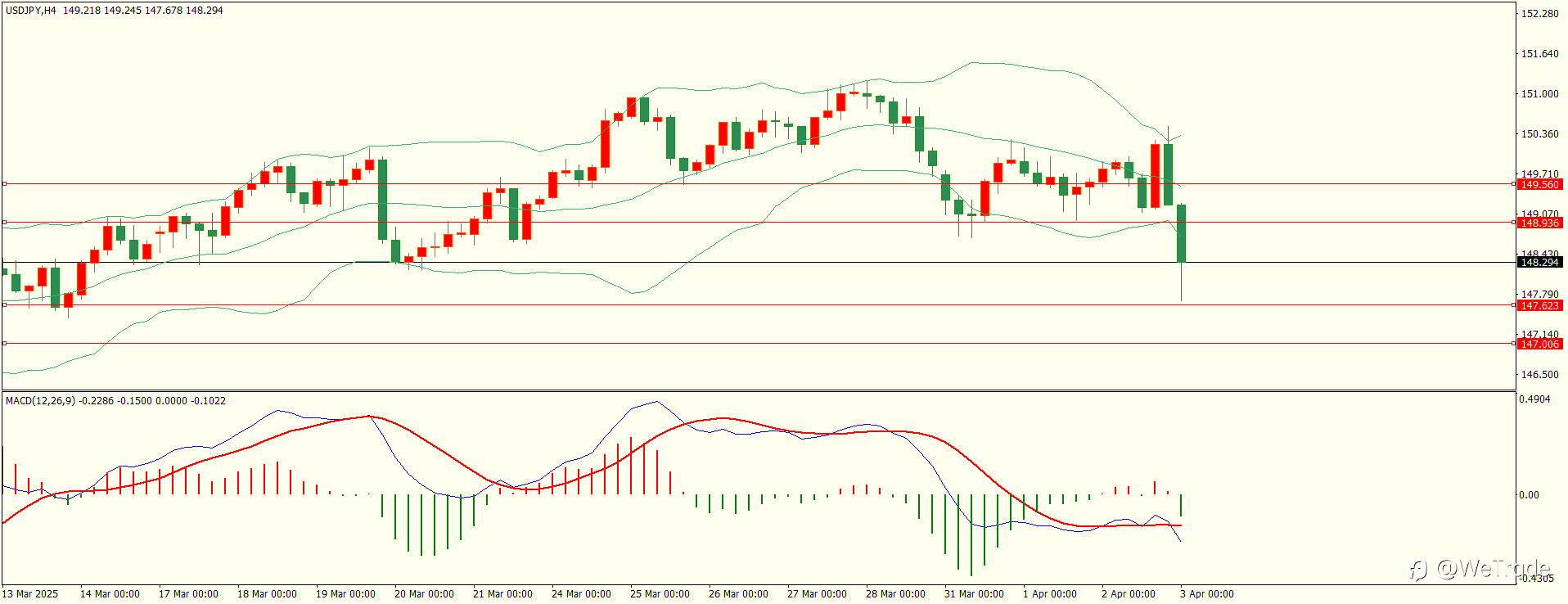Screen dimensions: 1568x604
Task: Click the black 148.294 current price tag
Action: click(1539, 263)
